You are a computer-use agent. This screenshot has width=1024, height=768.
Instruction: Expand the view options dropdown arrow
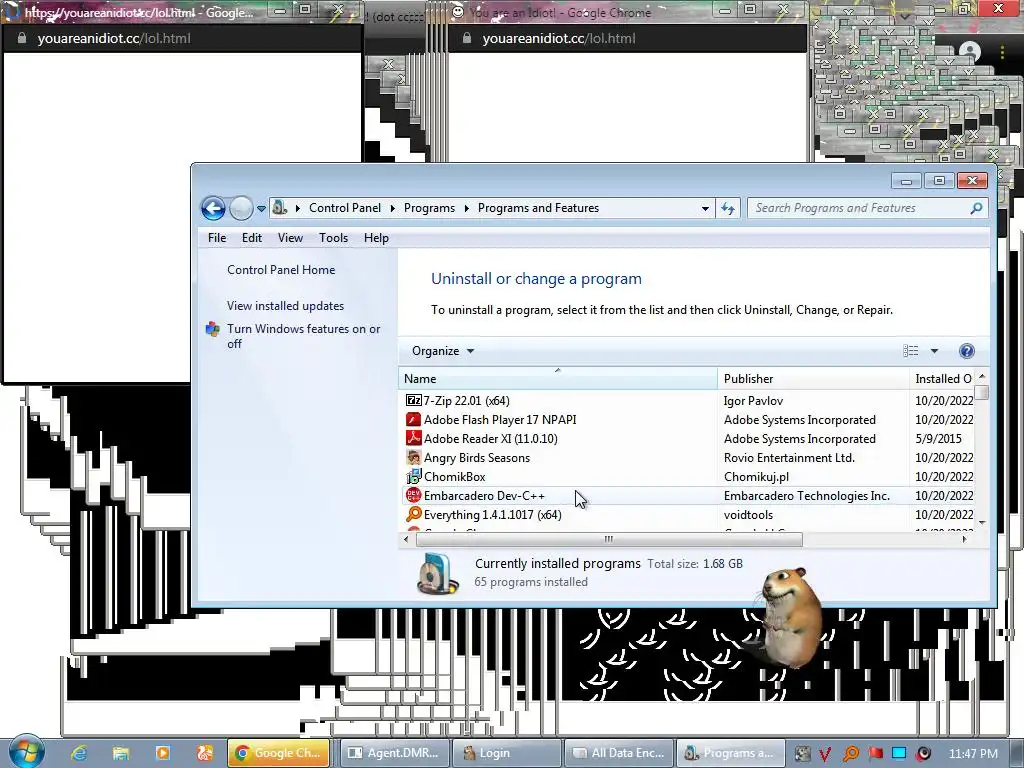(934, 351)
